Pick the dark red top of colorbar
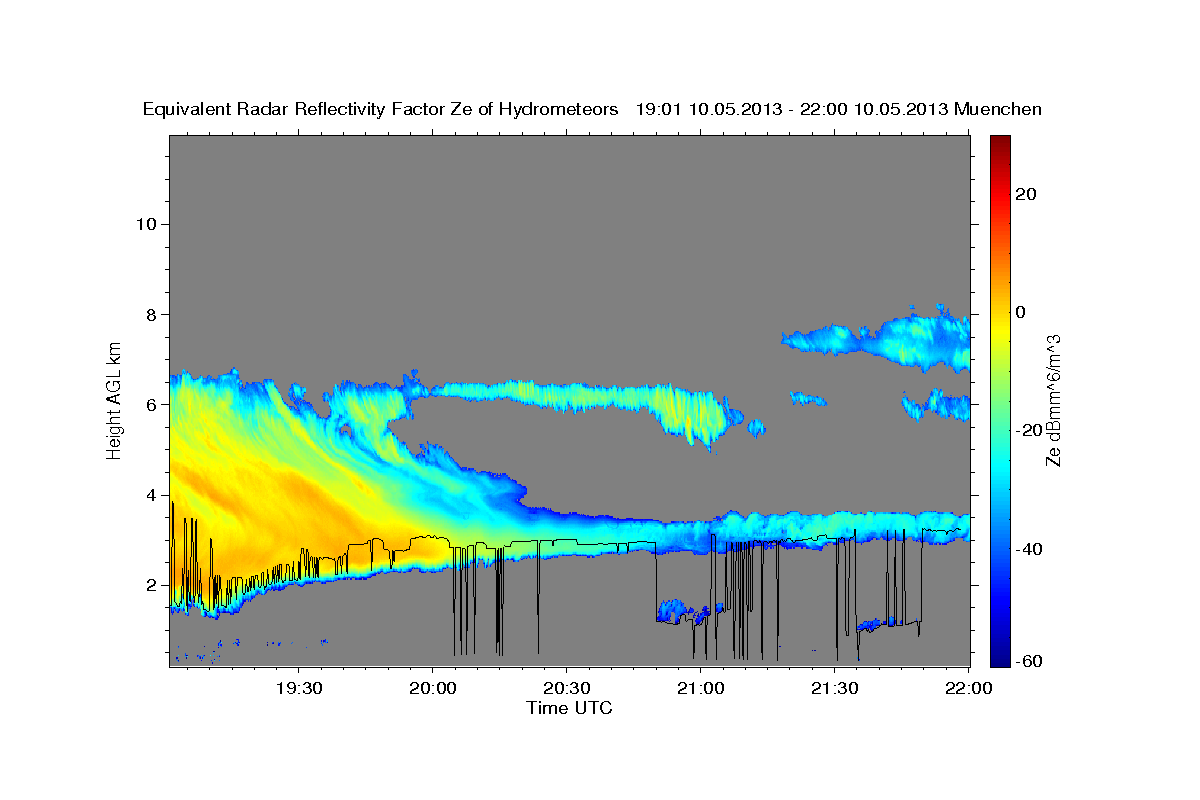The width and height of the screenshot is (1200, 800). (999, 145)
